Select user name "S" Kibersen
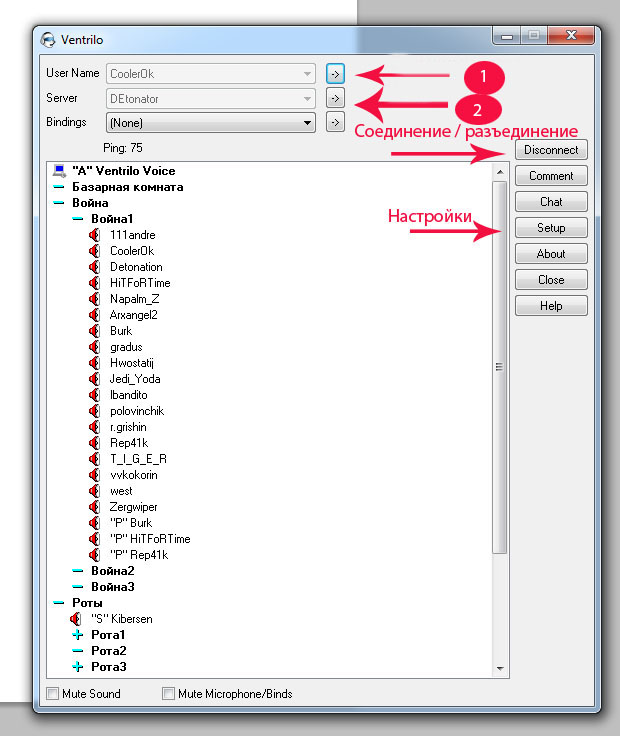 coord(122,619)
